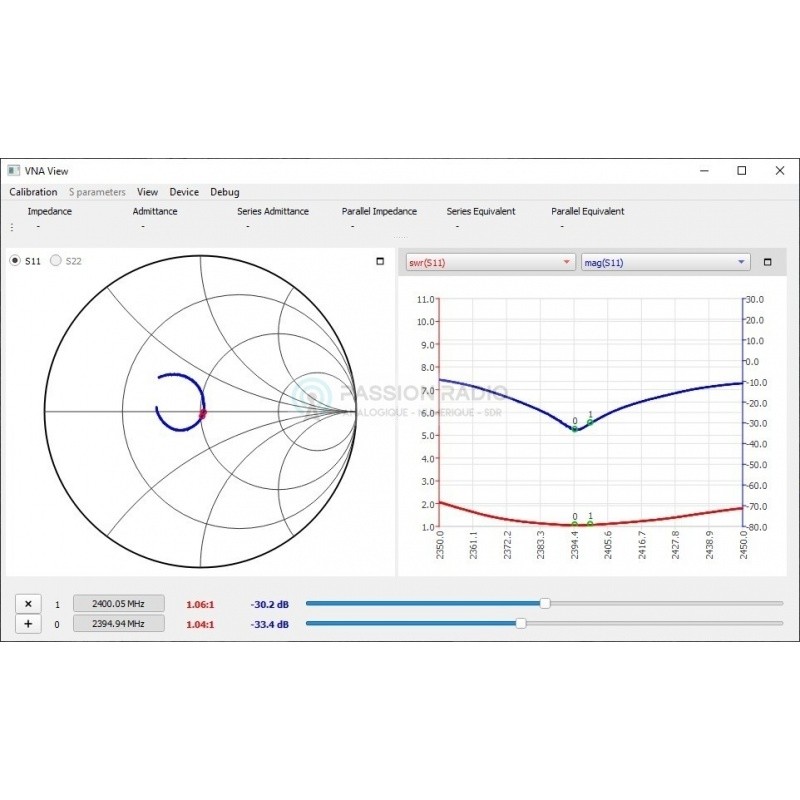Click the Parallel Equivalent label
800x800 pixels.
588,211
